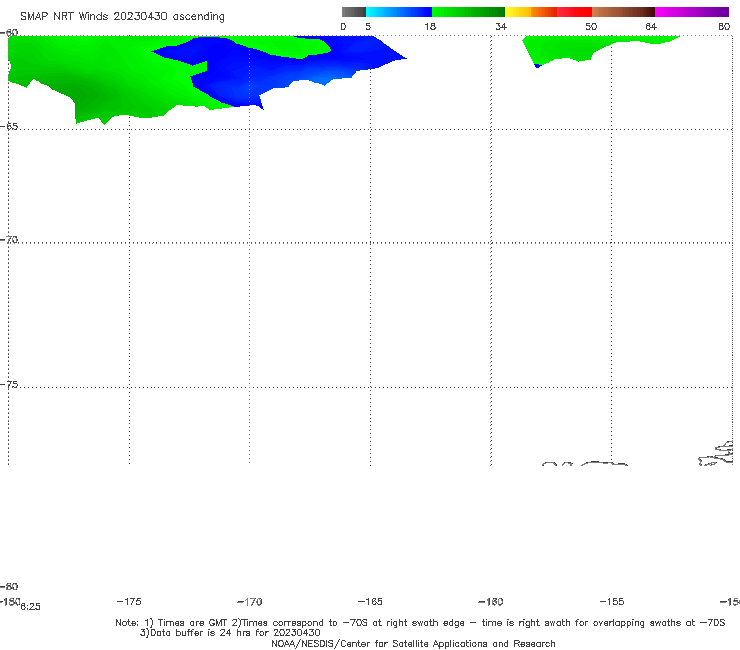Image resolution: width=740 pixels, height=650 pixels.
Task: Click the colorbar label '34'
Action: click(501, 26)
